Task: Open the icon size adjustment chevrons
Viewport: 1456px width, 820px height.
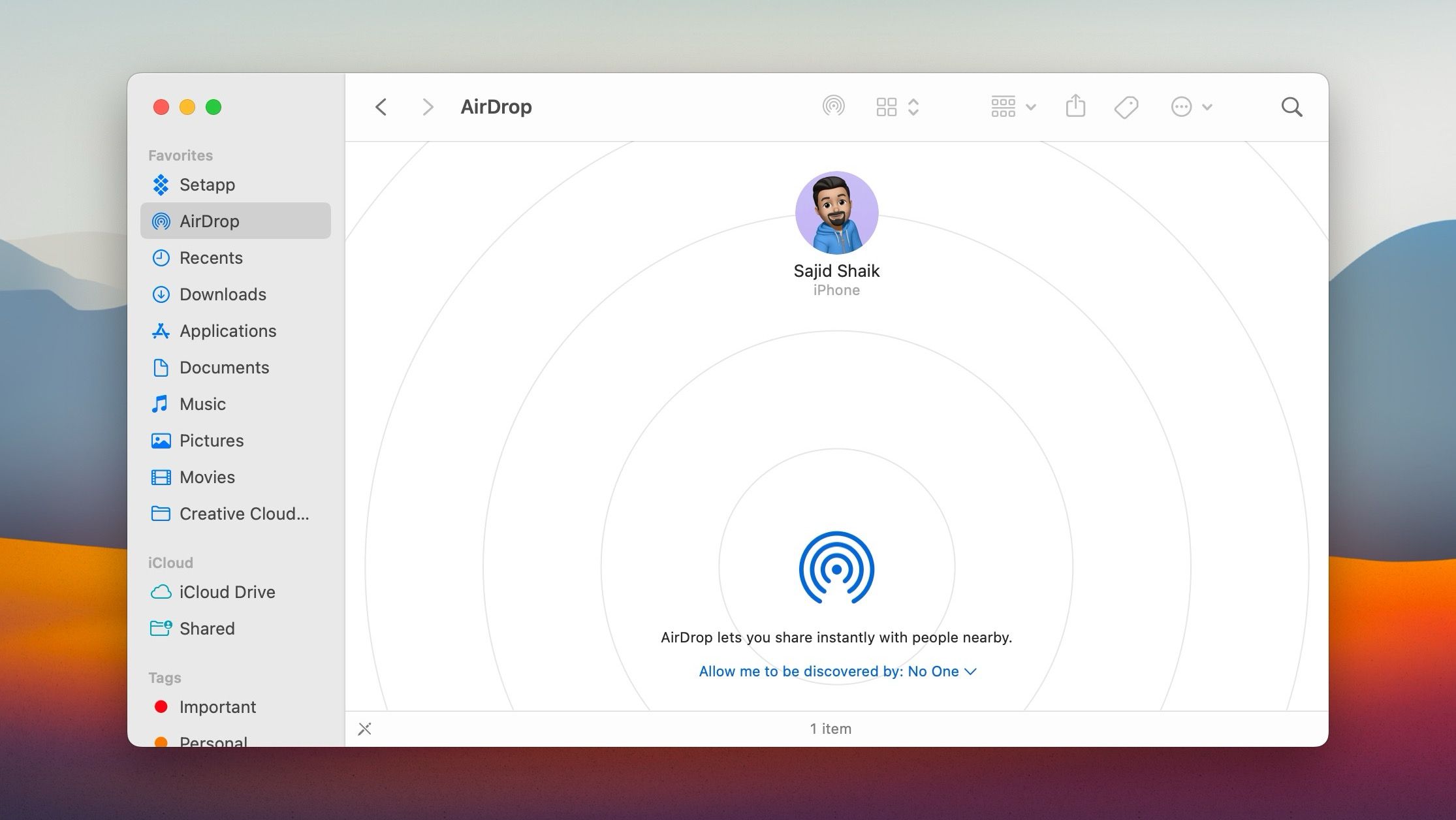Action: (x=914, y=106)
